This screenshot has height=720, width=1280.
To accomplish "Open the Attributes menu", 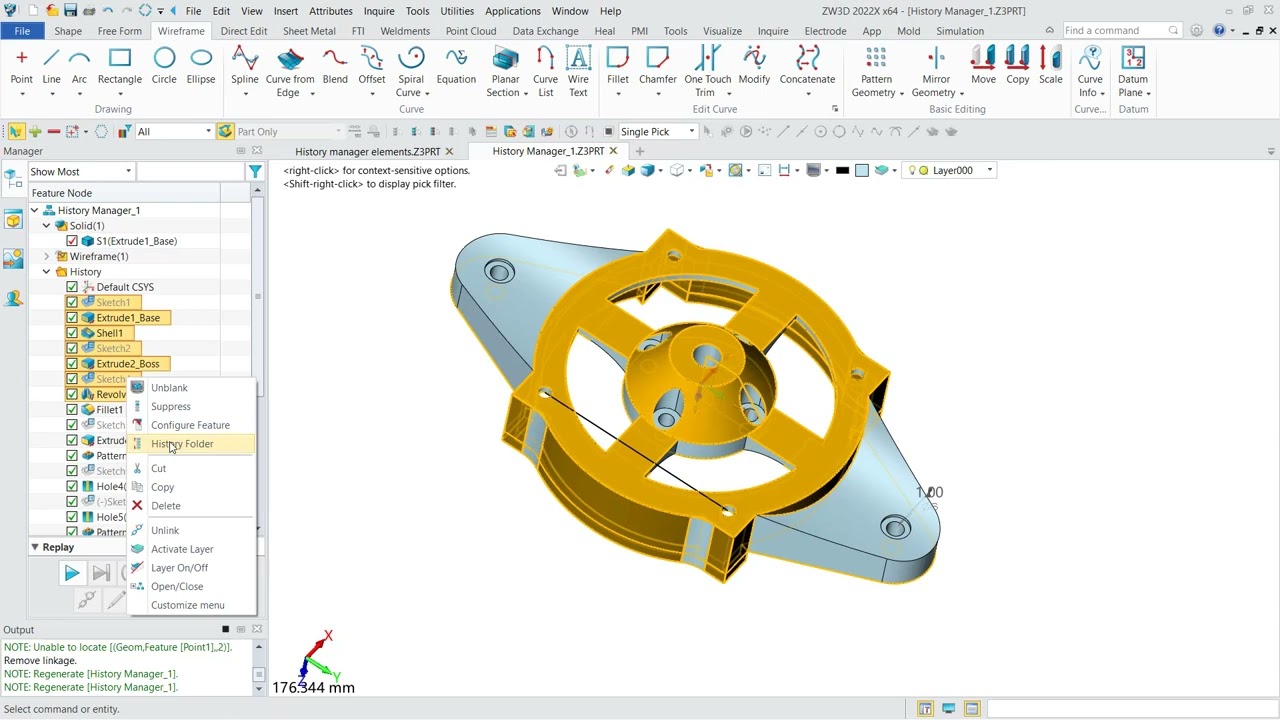I will pos(331,11).
